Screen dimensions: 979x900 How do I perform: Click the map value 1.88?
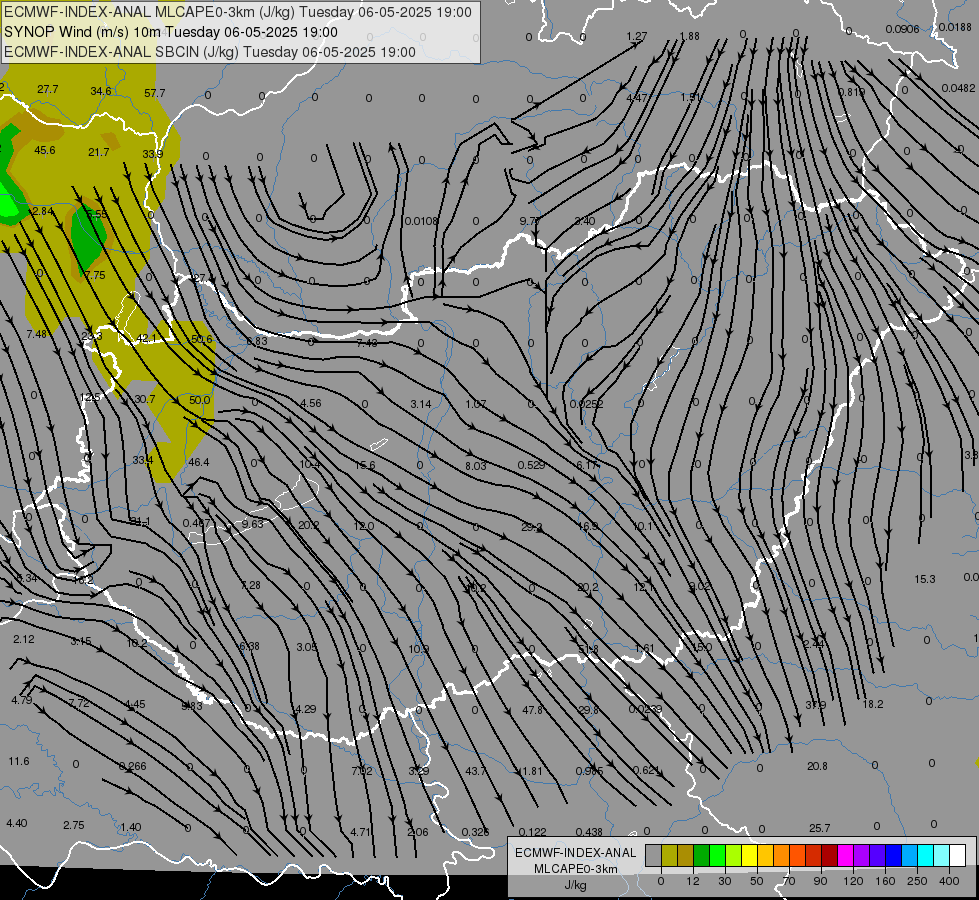[x=689, y=36]
